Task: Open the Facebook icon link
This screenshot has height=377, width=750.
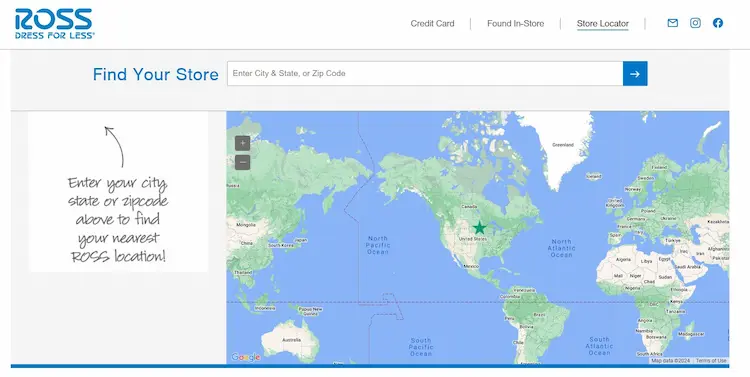Action: [717, 23]
